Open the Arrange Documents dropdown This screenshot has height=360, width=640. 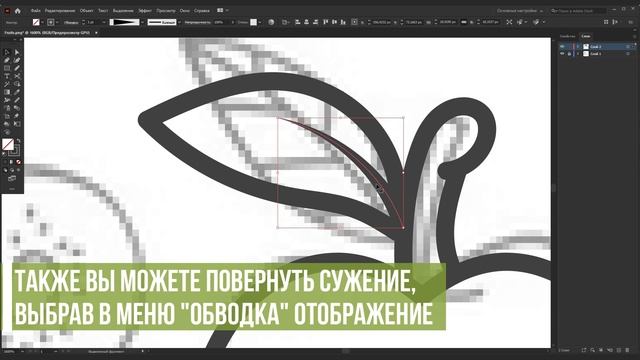click(222, 11)
